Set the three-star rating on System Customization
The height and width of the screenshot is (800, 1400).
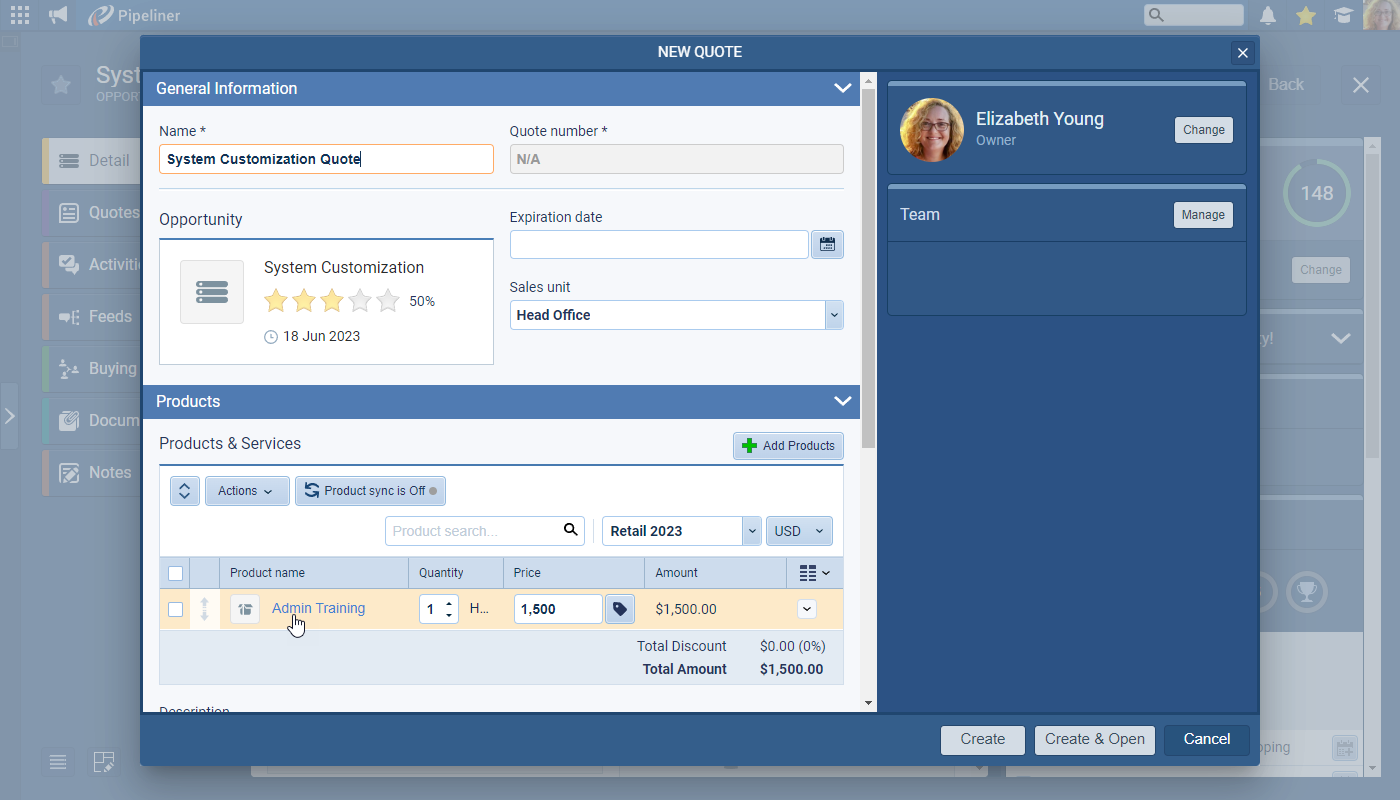[332, 301]
